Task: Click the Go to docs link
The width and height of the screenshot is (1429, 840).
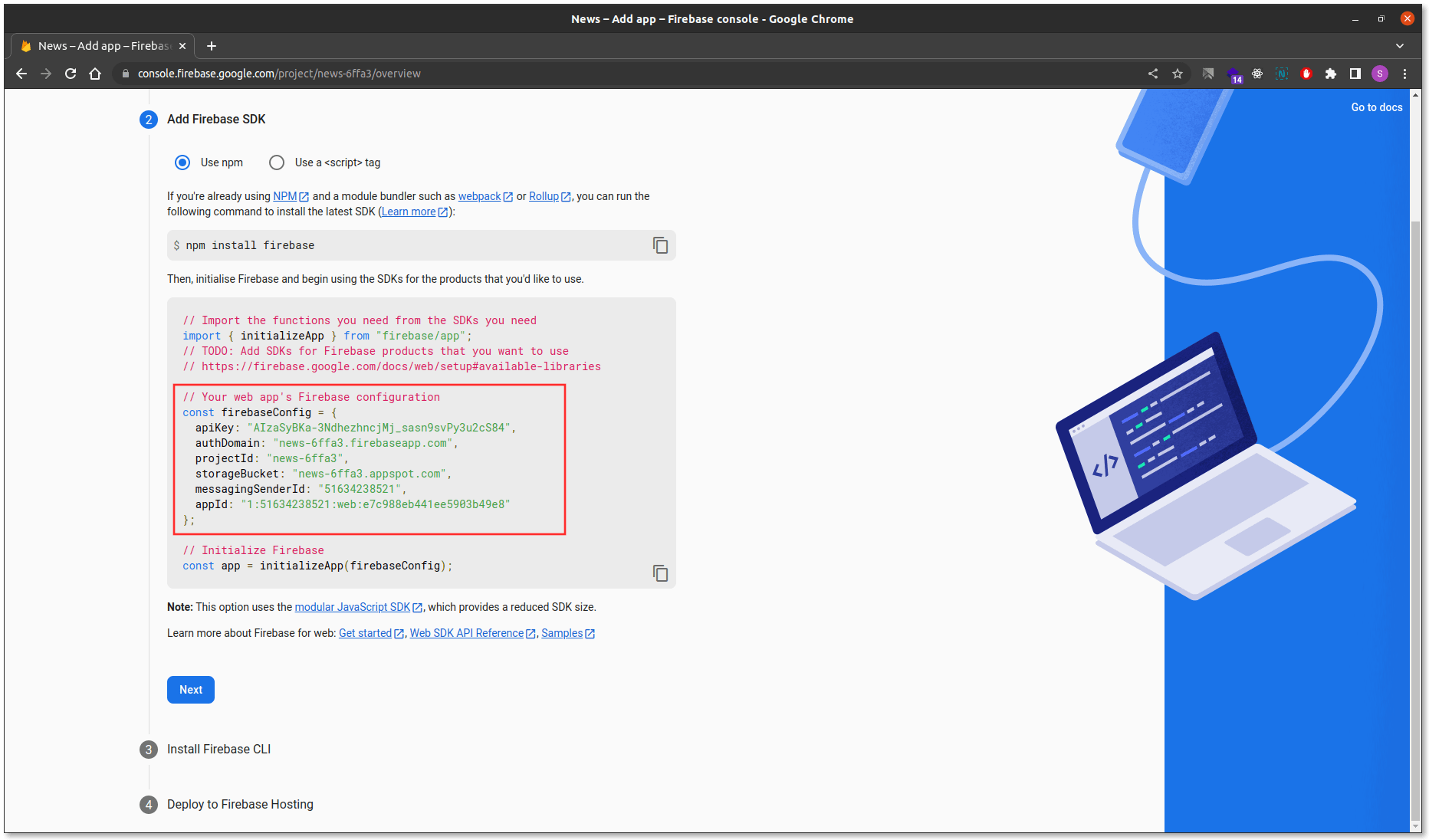Action: (1376, 107)
